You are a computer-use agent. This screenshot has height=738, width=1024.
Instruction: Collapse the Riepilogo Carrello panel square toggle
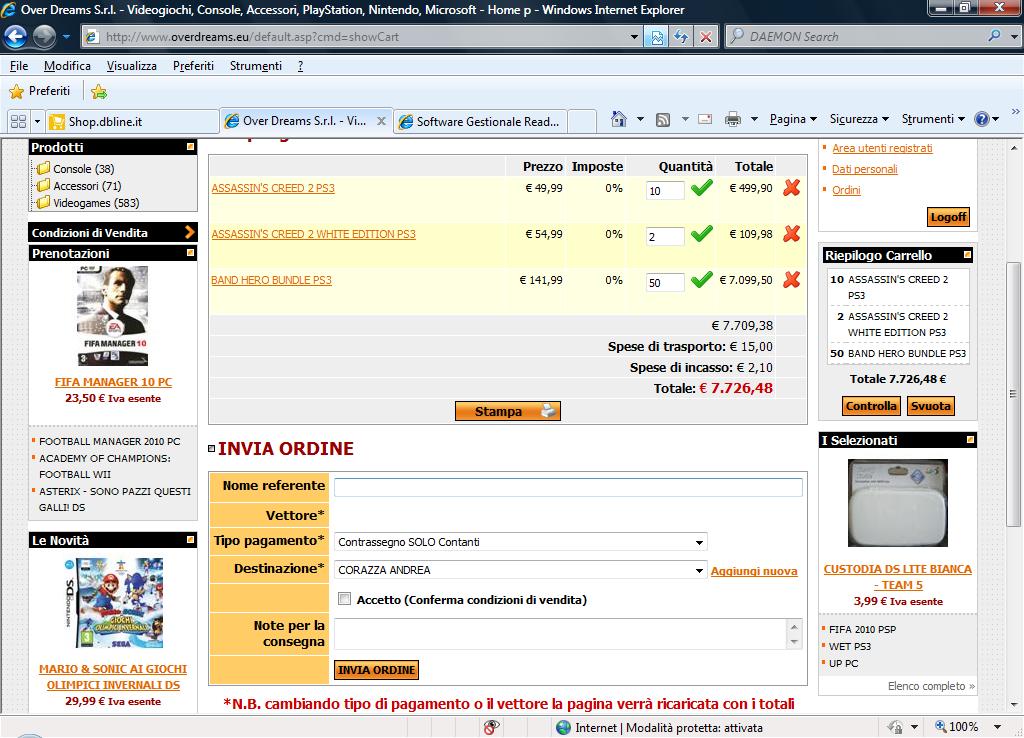[x=967, y=255]
